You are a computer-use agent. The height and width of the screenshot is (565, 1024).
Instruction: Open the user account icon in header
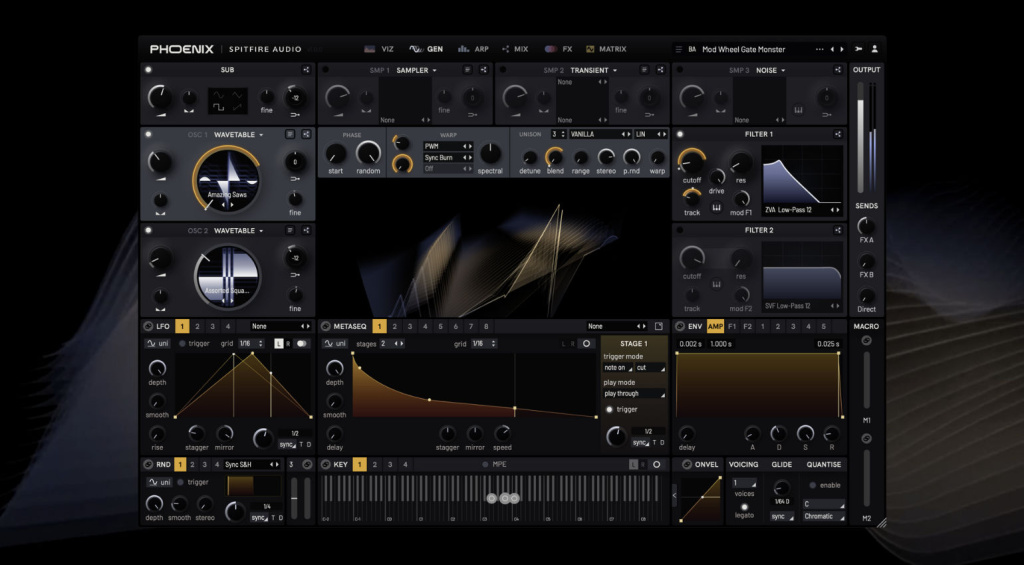coord(874,49)
